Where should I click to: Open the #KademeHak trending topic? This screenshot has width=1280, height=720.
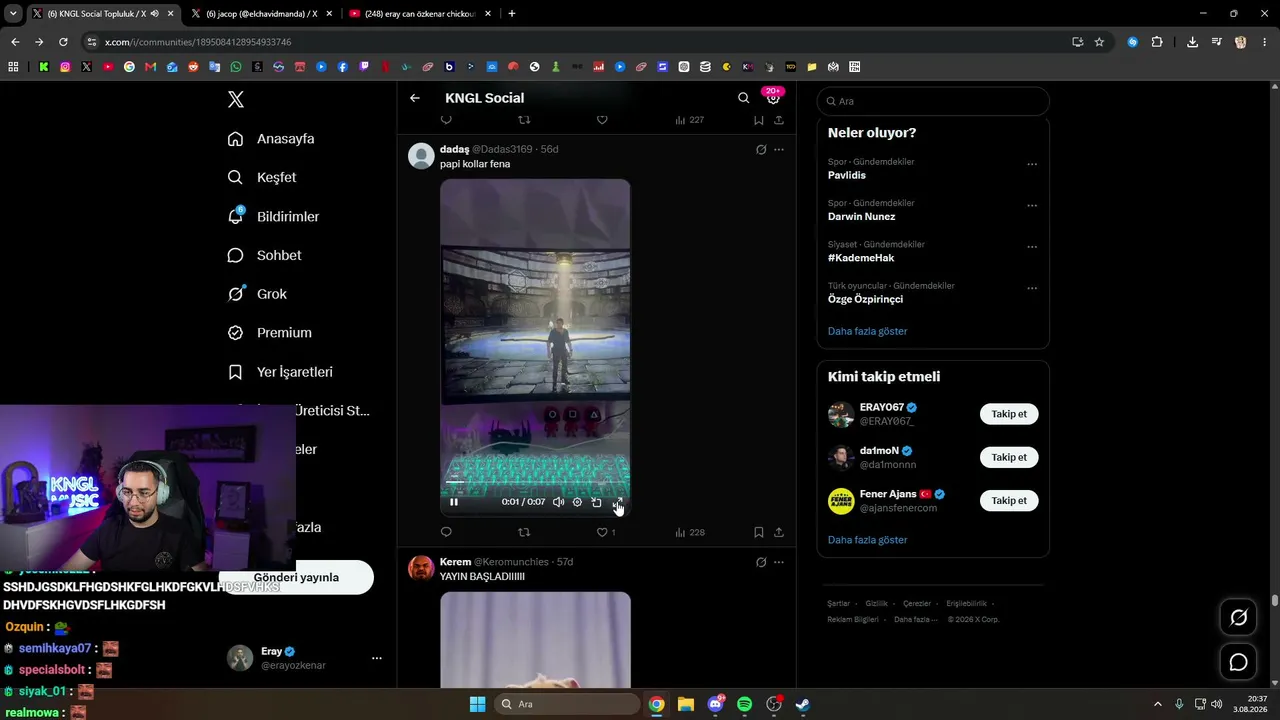[861, 258]
